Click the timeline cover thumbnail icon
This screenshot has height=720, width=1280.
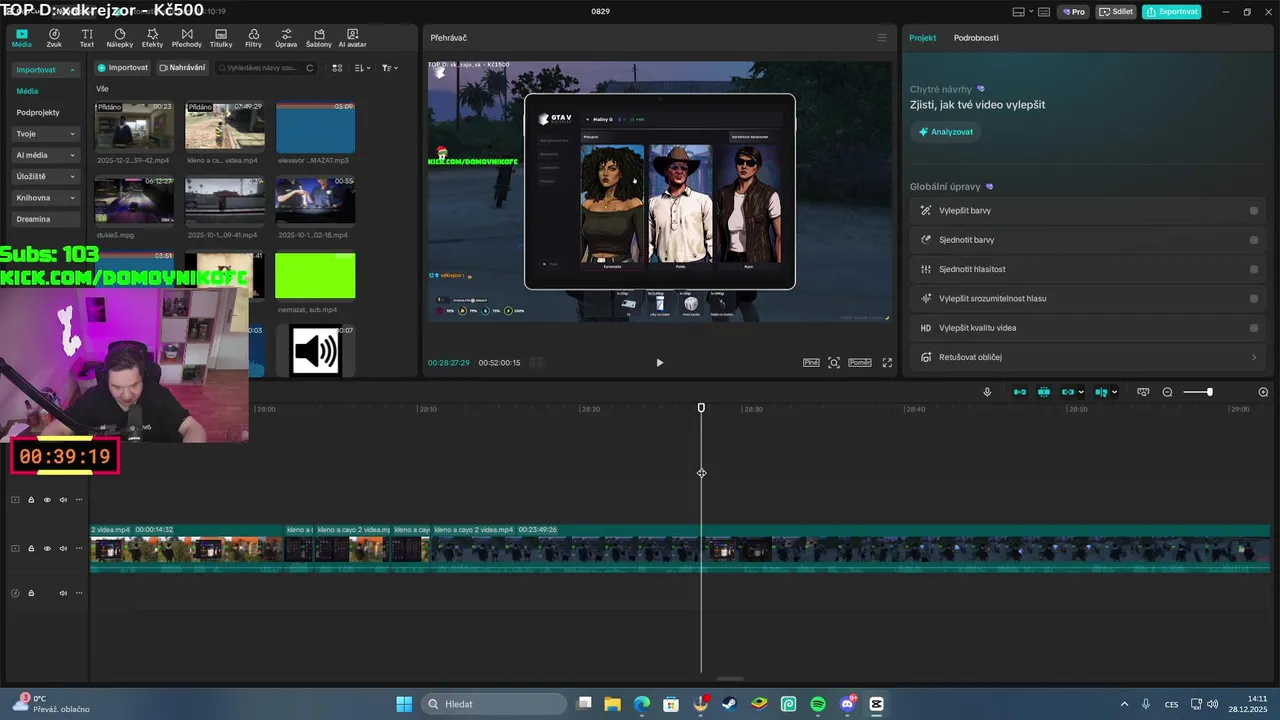[x=1143, y=392]
